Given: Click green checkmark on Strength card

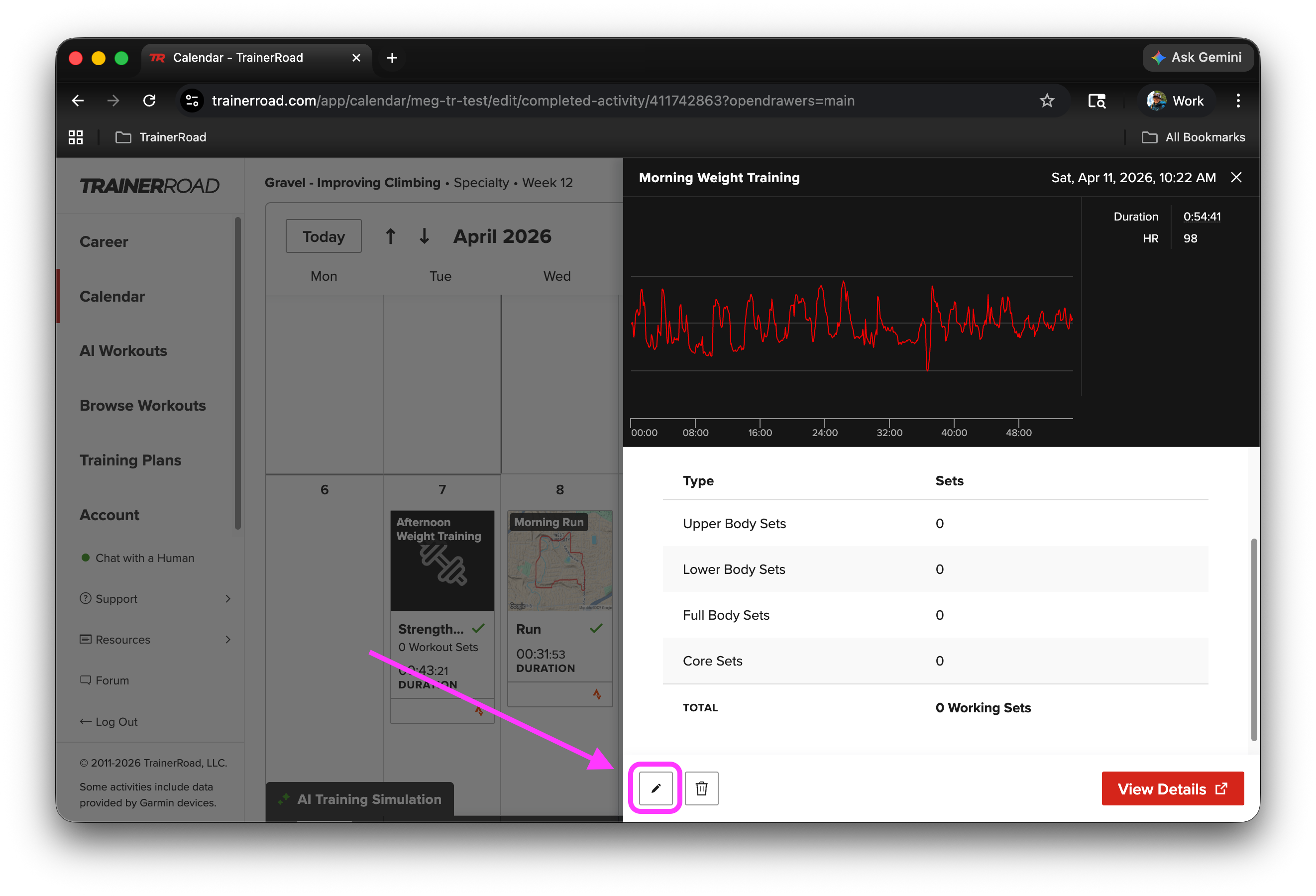Looking at the screenshot, I should tap(478, 629).
